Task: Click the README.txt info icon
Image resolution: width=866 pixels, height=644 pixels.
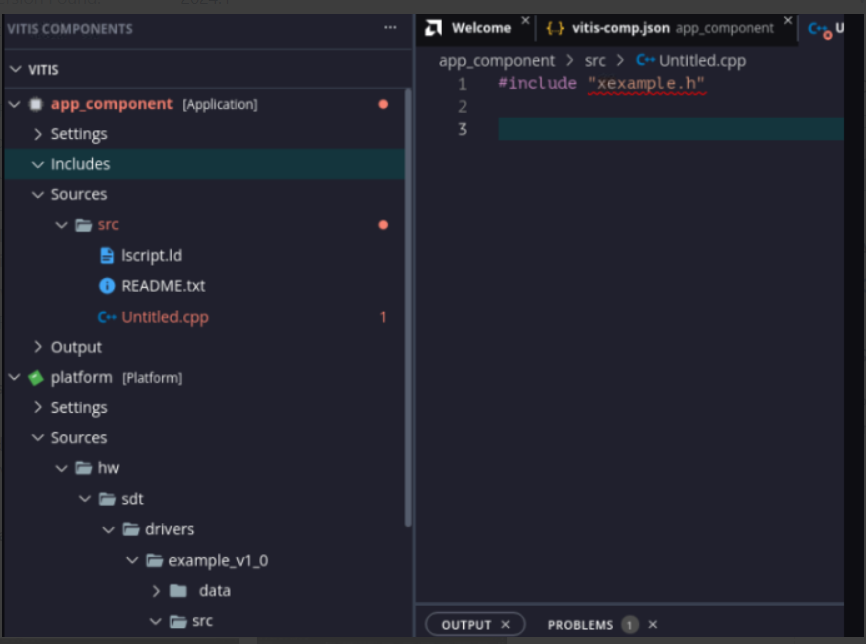Action: coord(107,286)
